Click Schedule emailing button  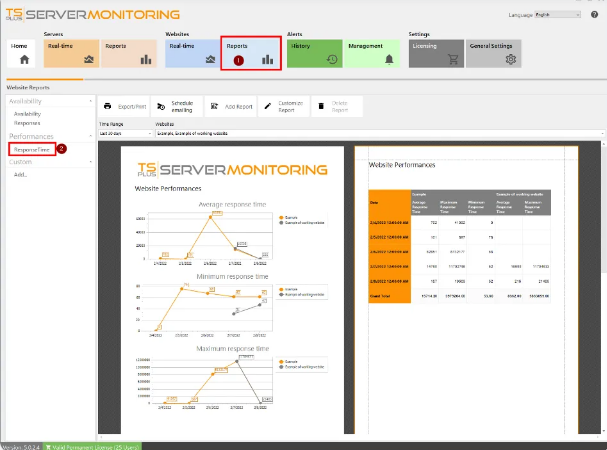click(177, 106)
